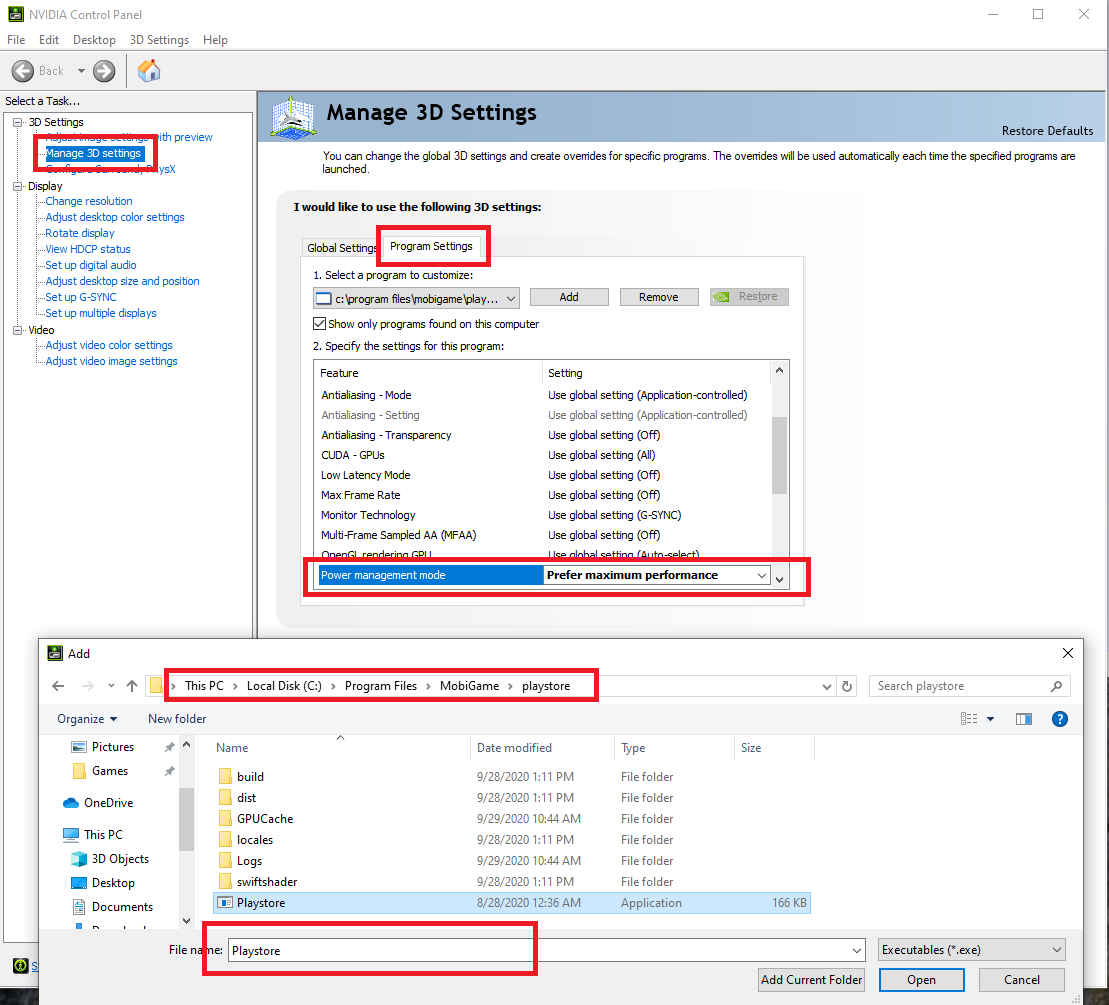Collapse the Video tree node
Screen dimensions: 1109x1005
click(x=17, y=330)
